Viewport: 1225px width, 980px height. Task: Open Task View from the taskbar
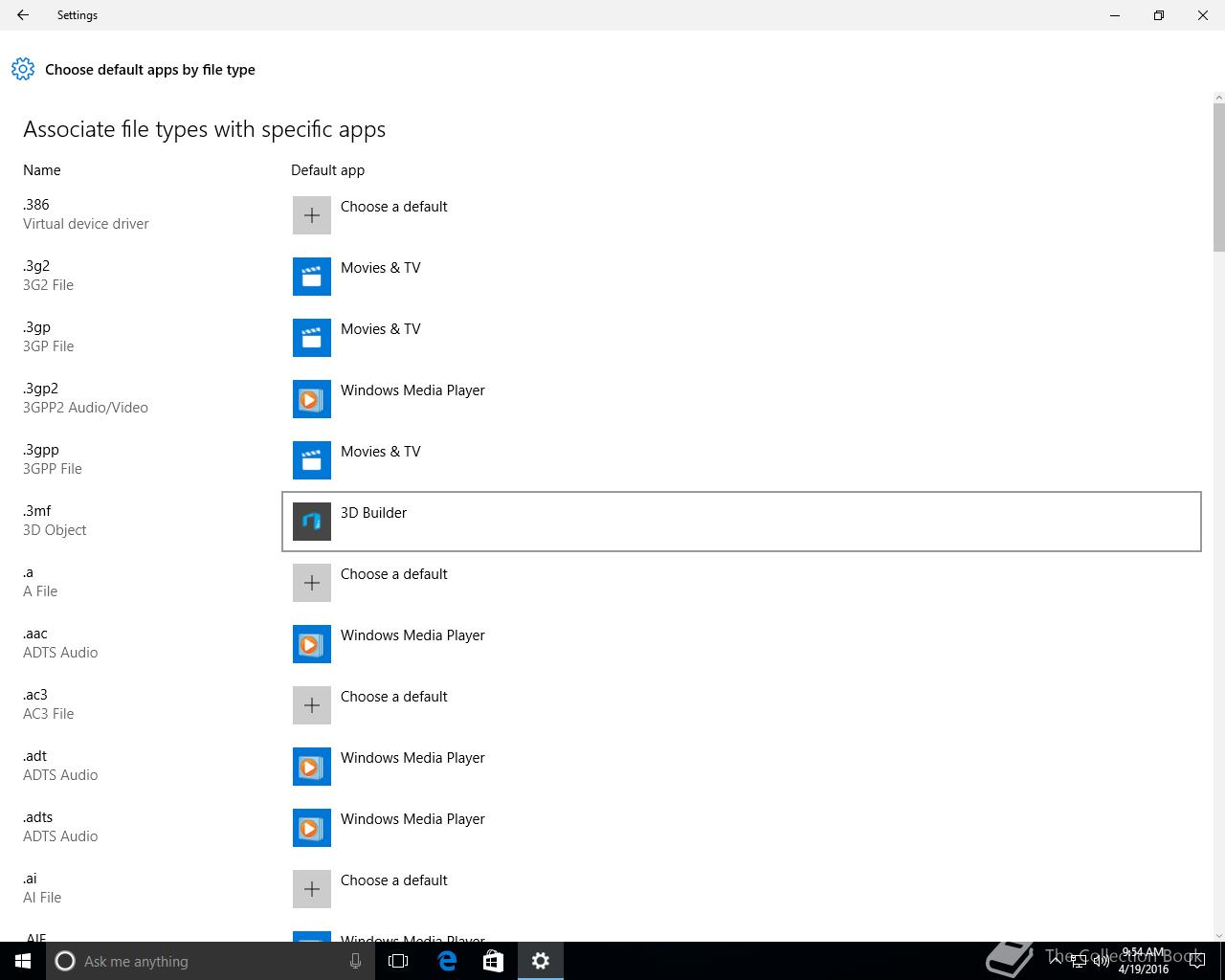coord(398,961)
